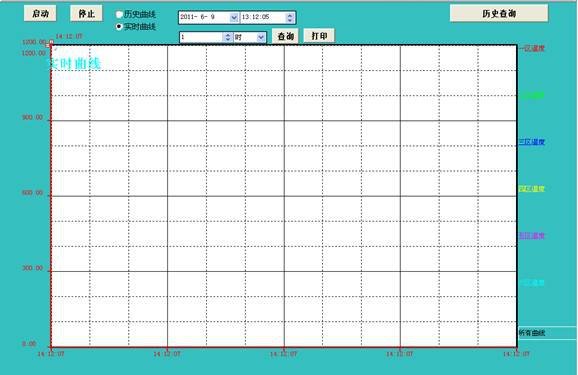
Task: Click the 启动 start button
Action: tap(40, 14)
